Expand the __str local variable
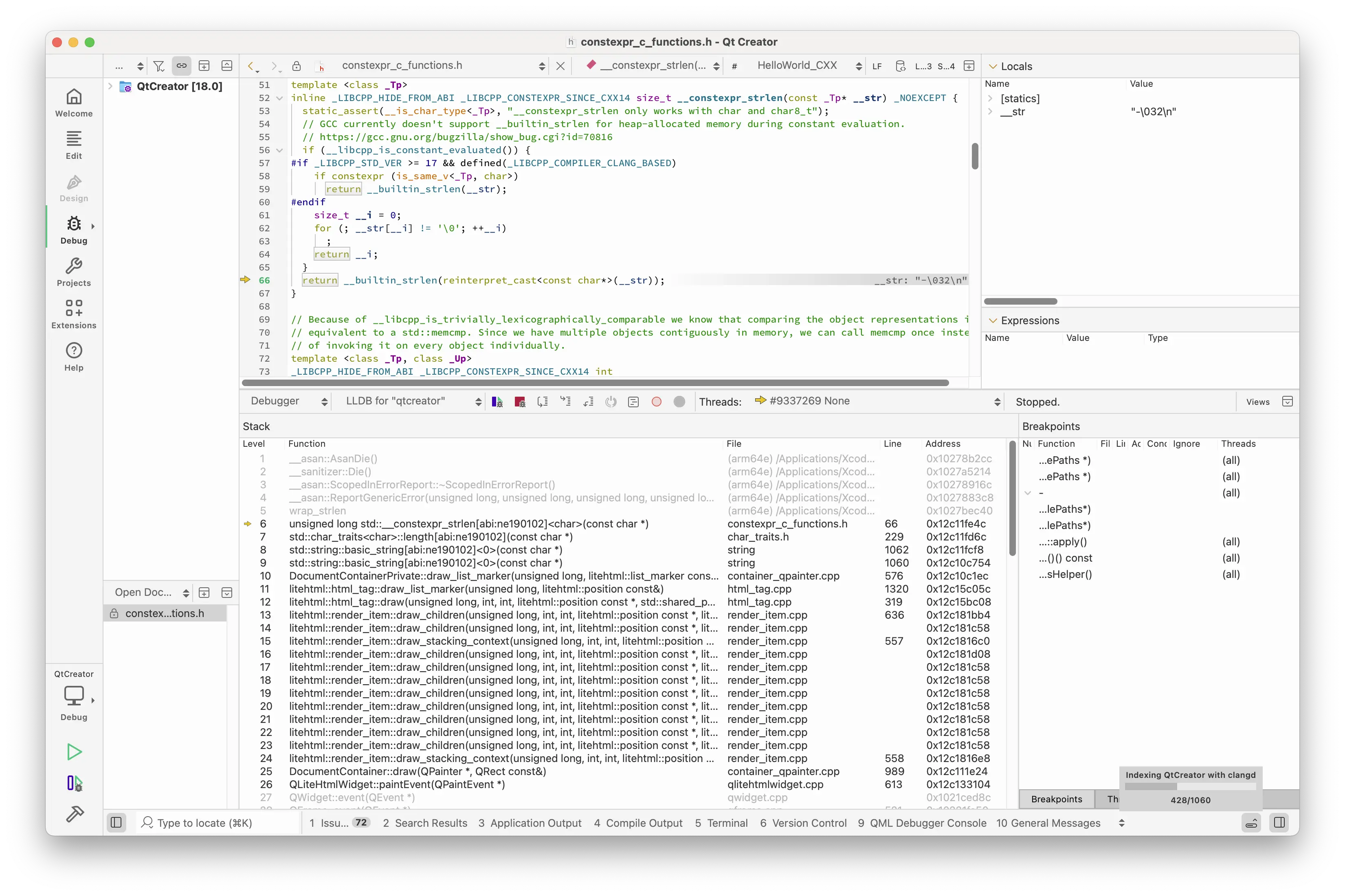1345x896 pixels. 990,112
